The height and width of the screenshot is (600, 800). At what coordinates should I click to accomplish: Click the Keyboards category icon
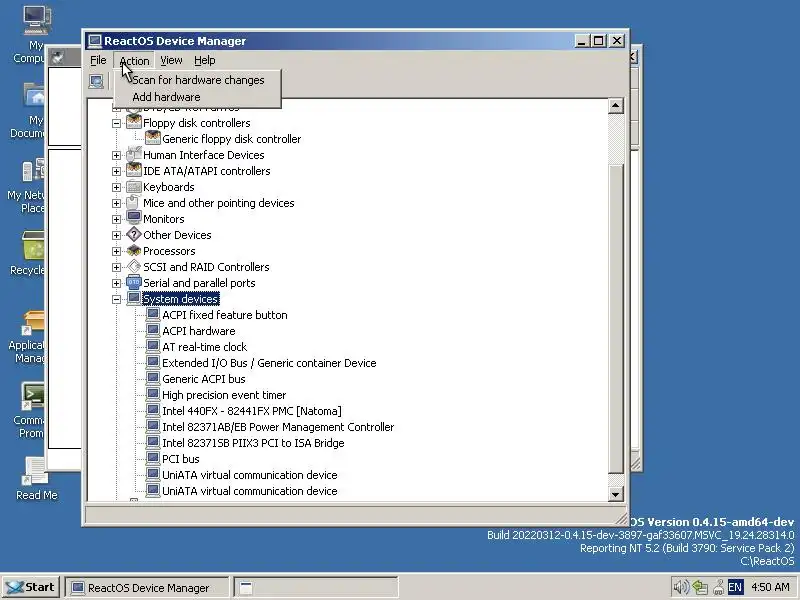coord(134,186)
